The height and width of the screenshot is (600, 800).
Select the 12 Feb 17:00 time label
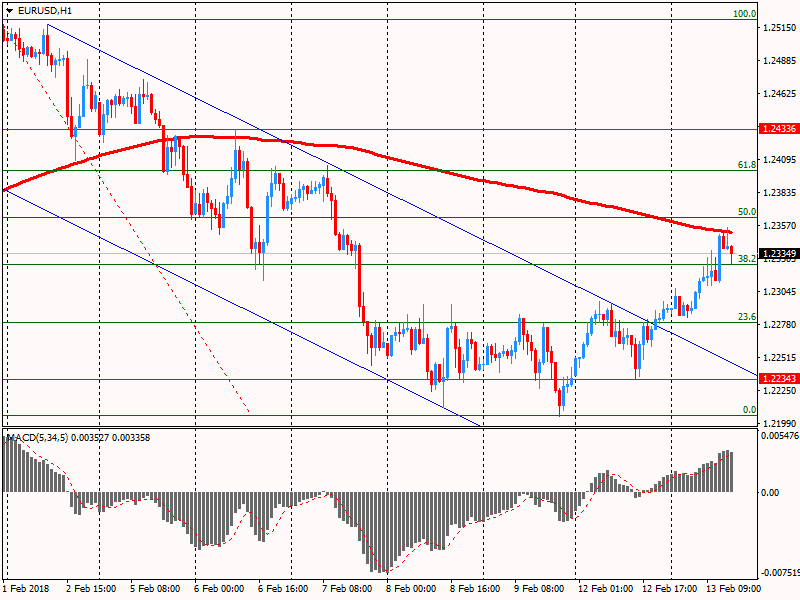(x=669, y=589)
